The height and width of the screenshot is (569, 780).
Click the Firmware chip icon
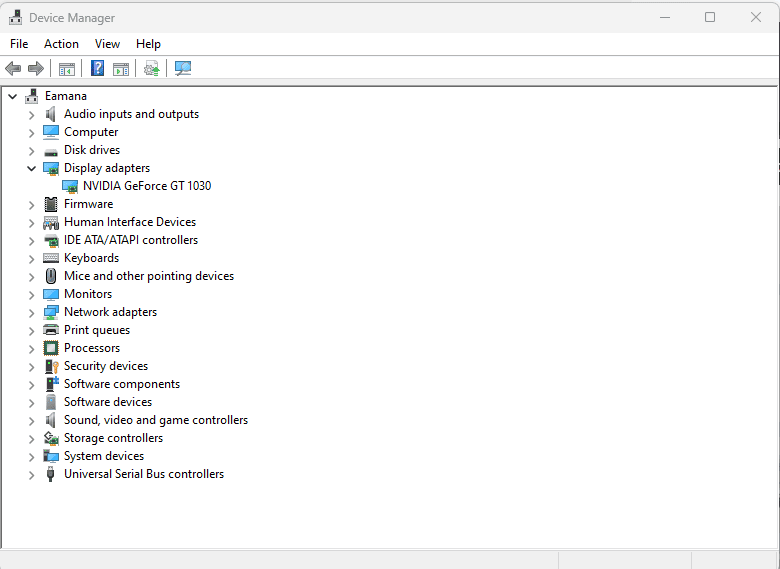(x=51, y=204)
